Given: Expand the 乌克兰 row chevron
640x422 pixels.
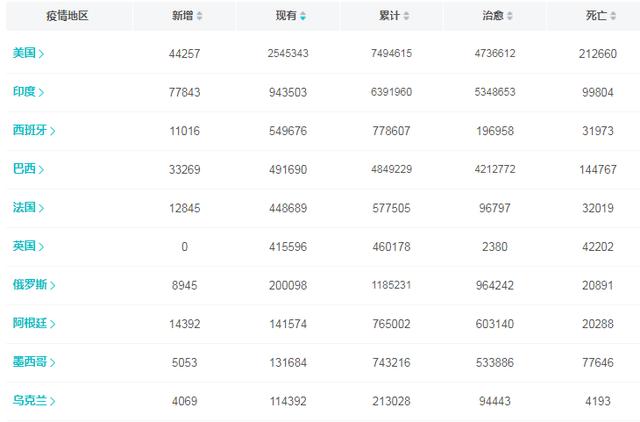Looking at the screenshot, I should tap(53, 401).
